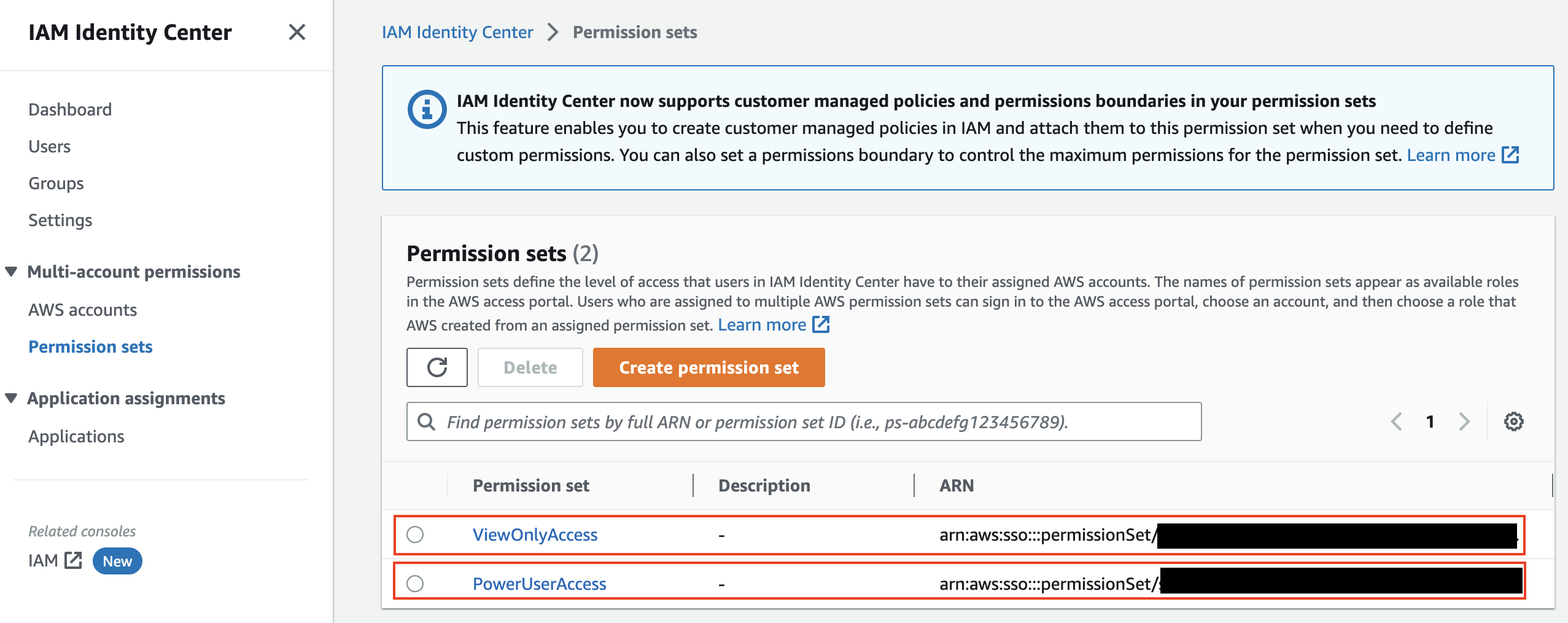Click the PowerUserAccess ARN text
The height and width of the screenshot is (623, 1568).
[1049, 584]
